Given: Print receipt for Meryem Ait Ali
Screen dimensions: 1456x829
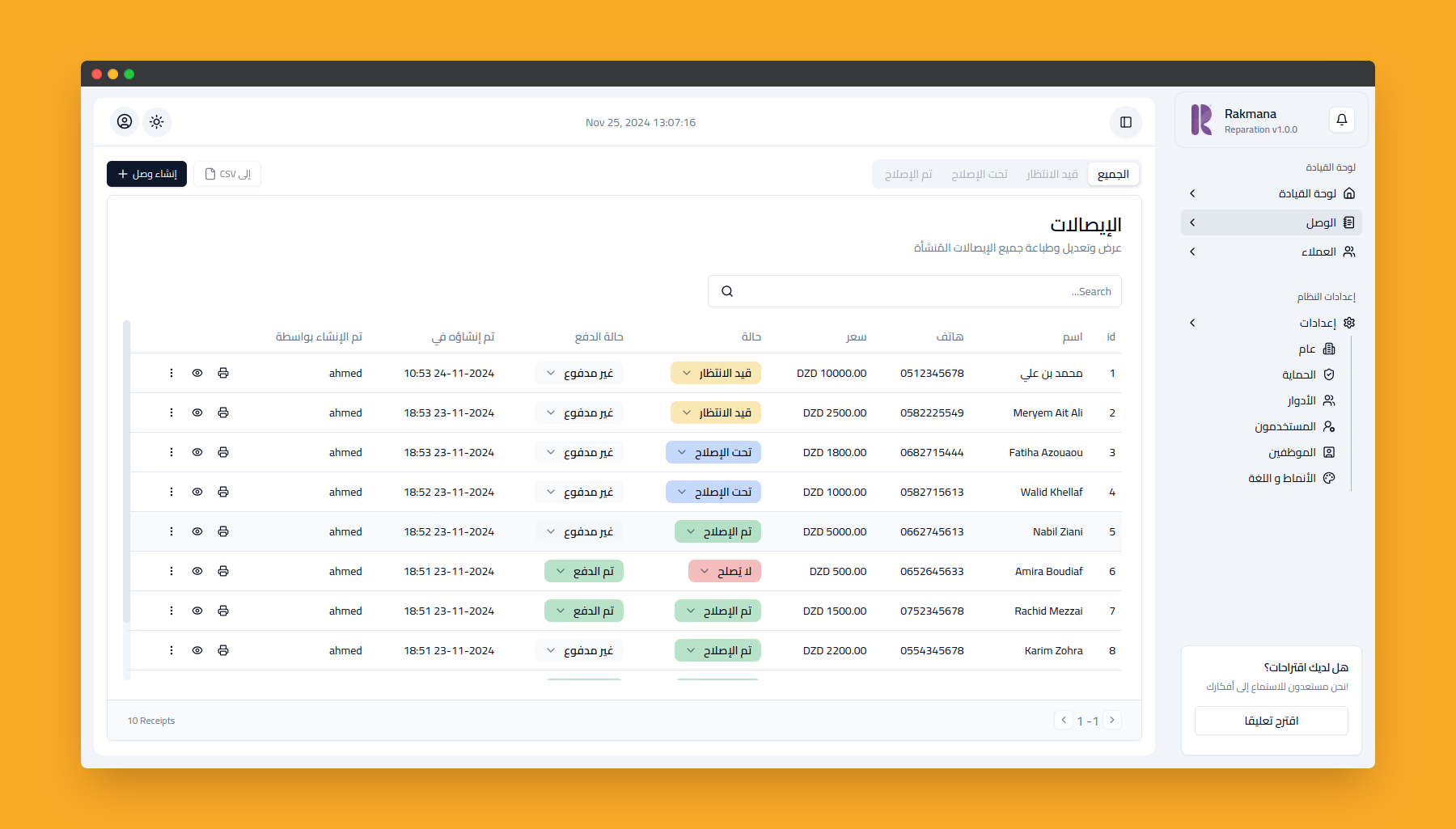Looking at the screenshot, I should coord(223,412).
